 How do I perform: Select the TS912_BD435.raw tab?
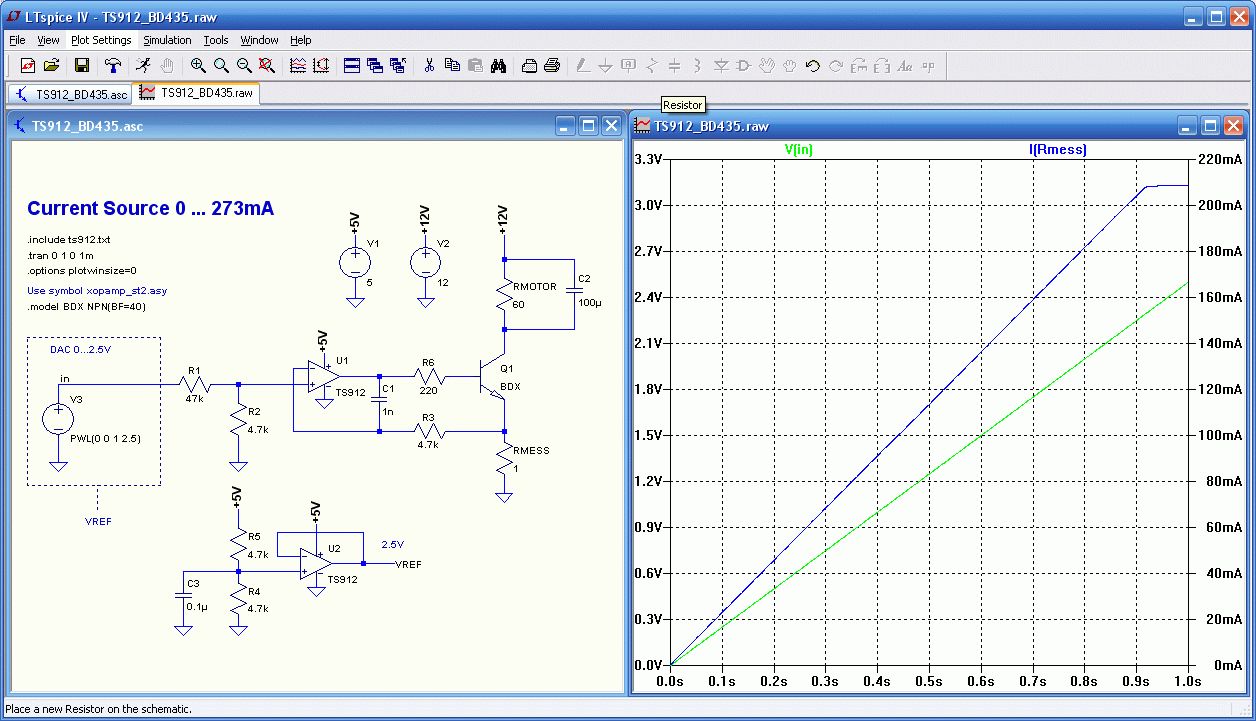point(197,93)
